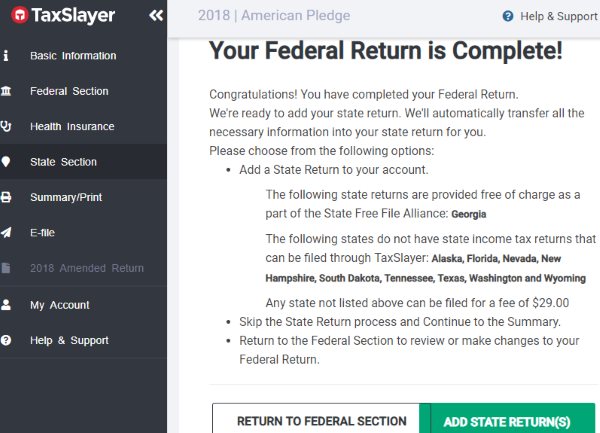Click the TaxSlayer logo
600x433 pixels.
tap(62, 16)
